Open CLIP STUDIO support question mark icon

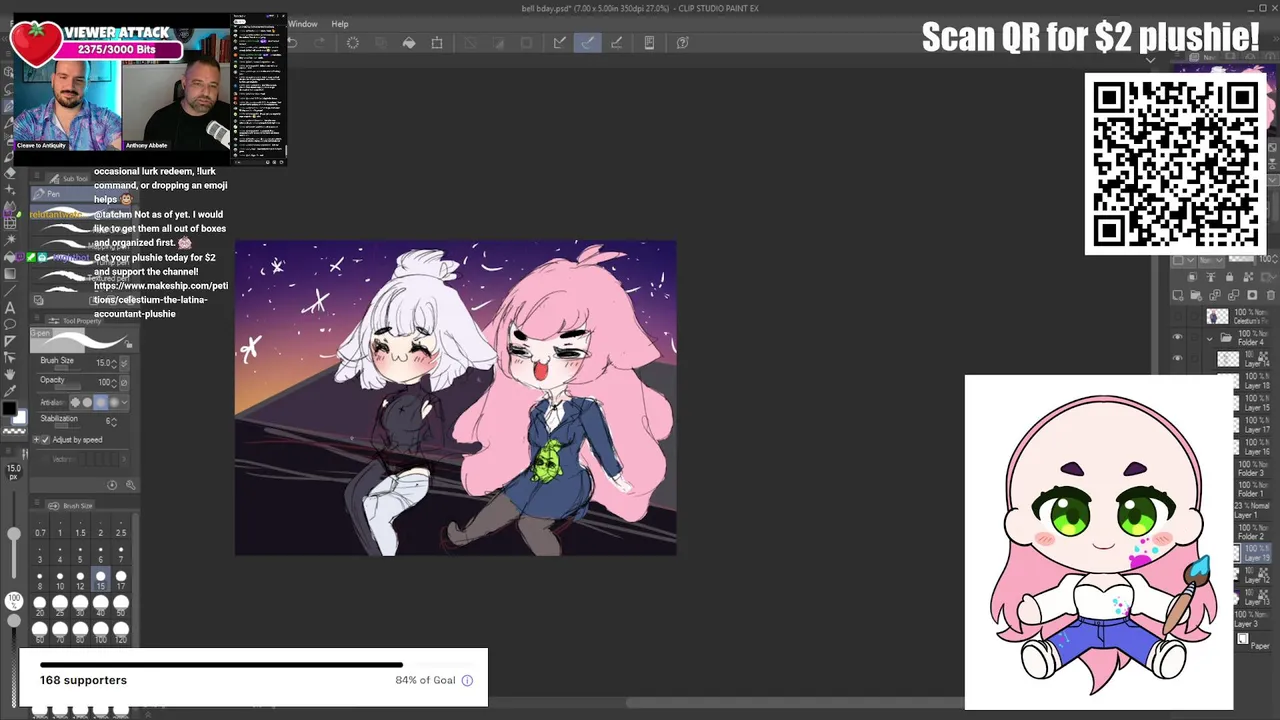click(682, 43)
